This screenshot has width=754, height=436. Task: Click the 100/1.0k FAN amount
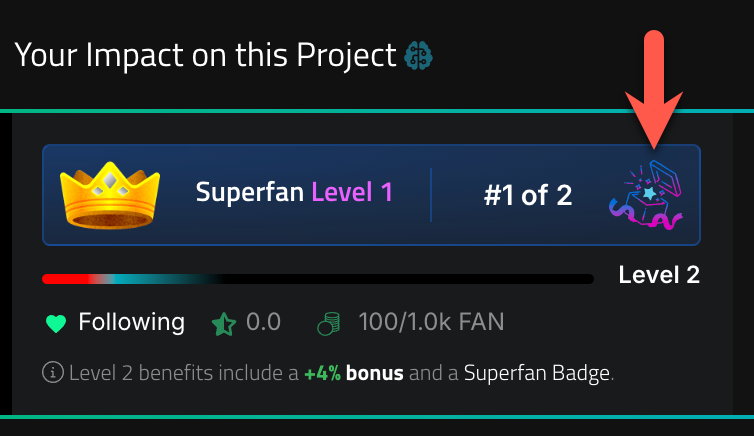[431, 322]
